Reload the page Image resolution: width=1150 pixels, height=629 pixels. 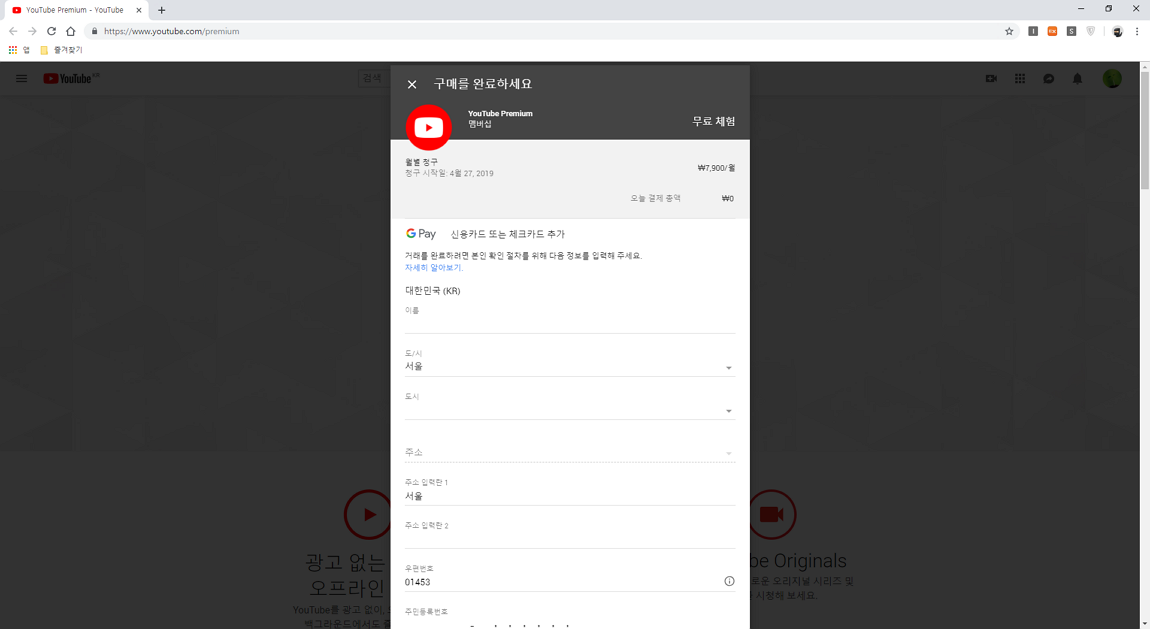51,32
